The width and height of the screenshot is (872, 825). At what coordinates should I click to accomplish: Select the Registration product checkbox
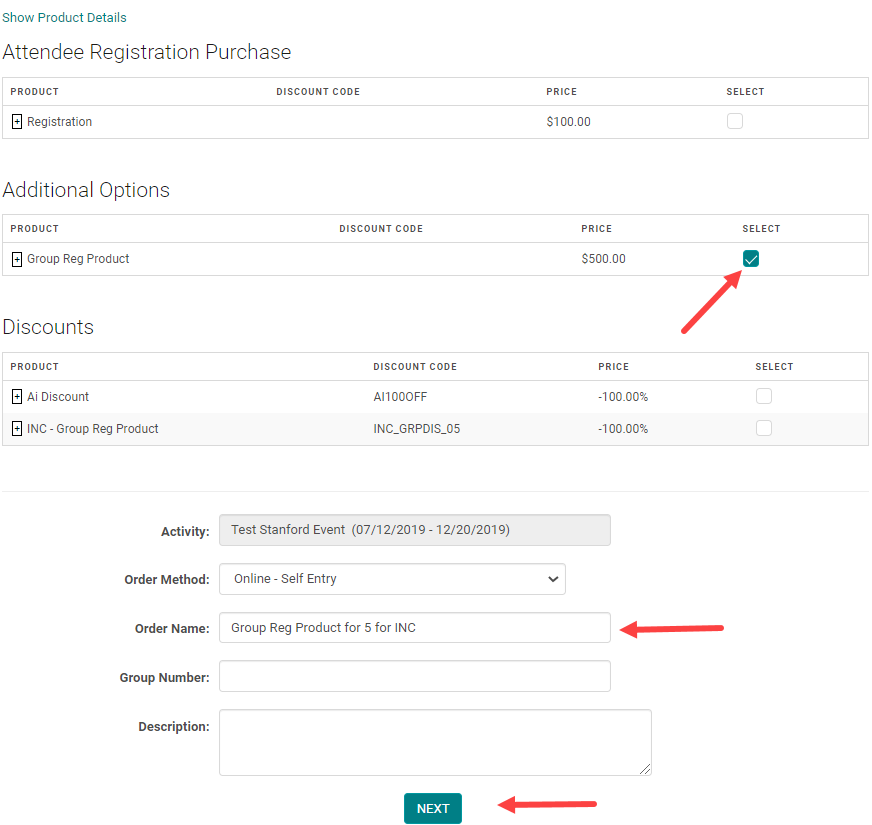(x=735, y=122)
